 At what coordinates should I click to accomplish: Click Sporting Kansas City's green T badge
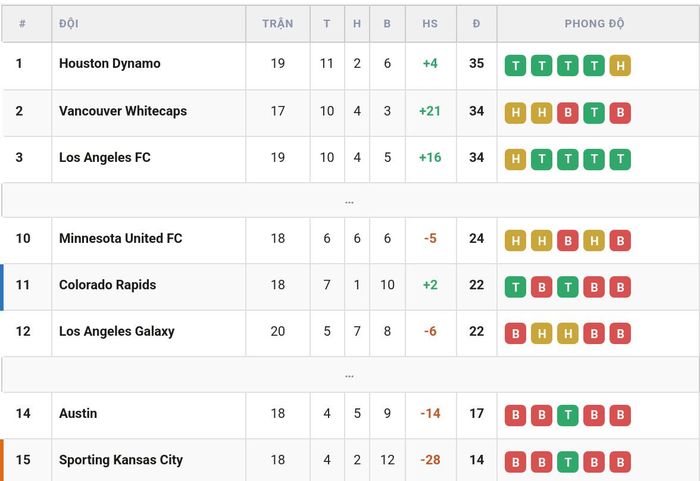pyautogui.click(x=568, y=462)
